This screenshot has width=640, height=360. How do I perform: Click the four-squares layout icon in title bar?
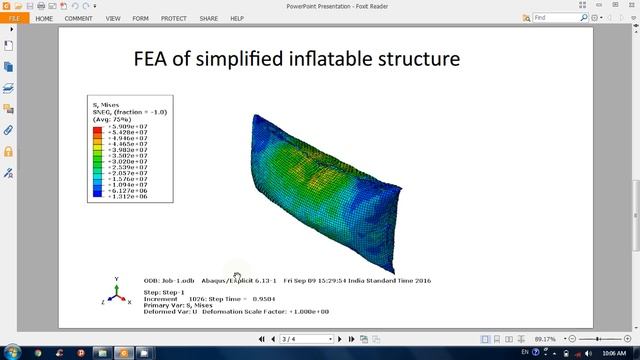coord(582,5)
